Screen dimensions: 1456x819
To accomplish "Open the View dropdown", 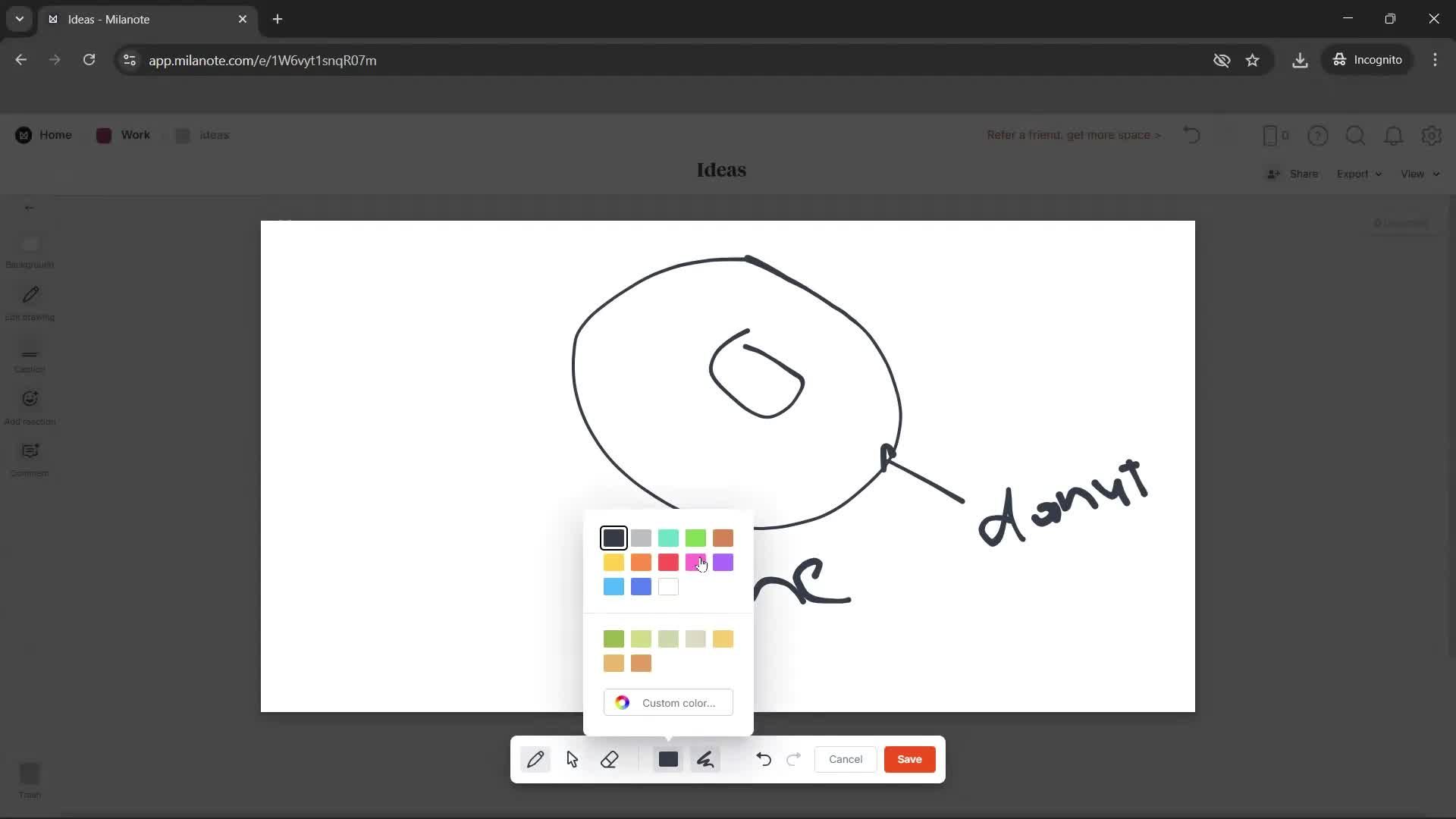I will [1417, 174].
